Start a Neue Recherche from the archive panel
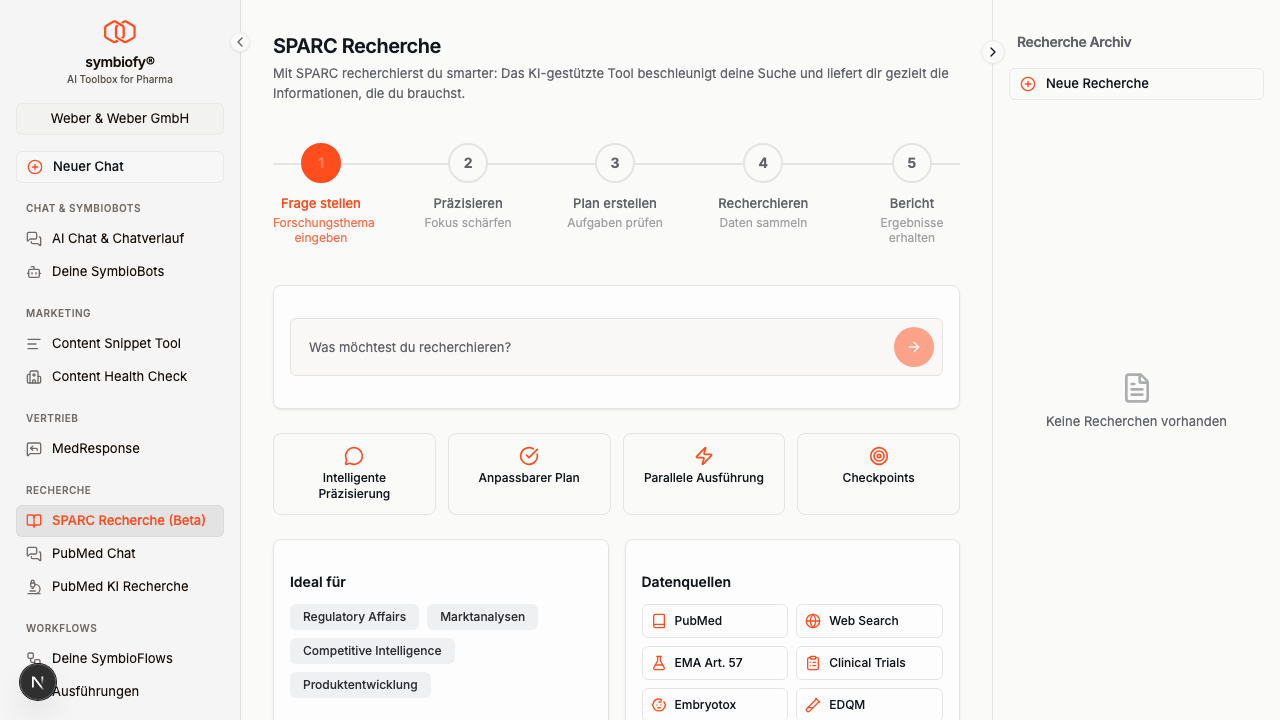The image size is (1280, 720). point(1135,84)
